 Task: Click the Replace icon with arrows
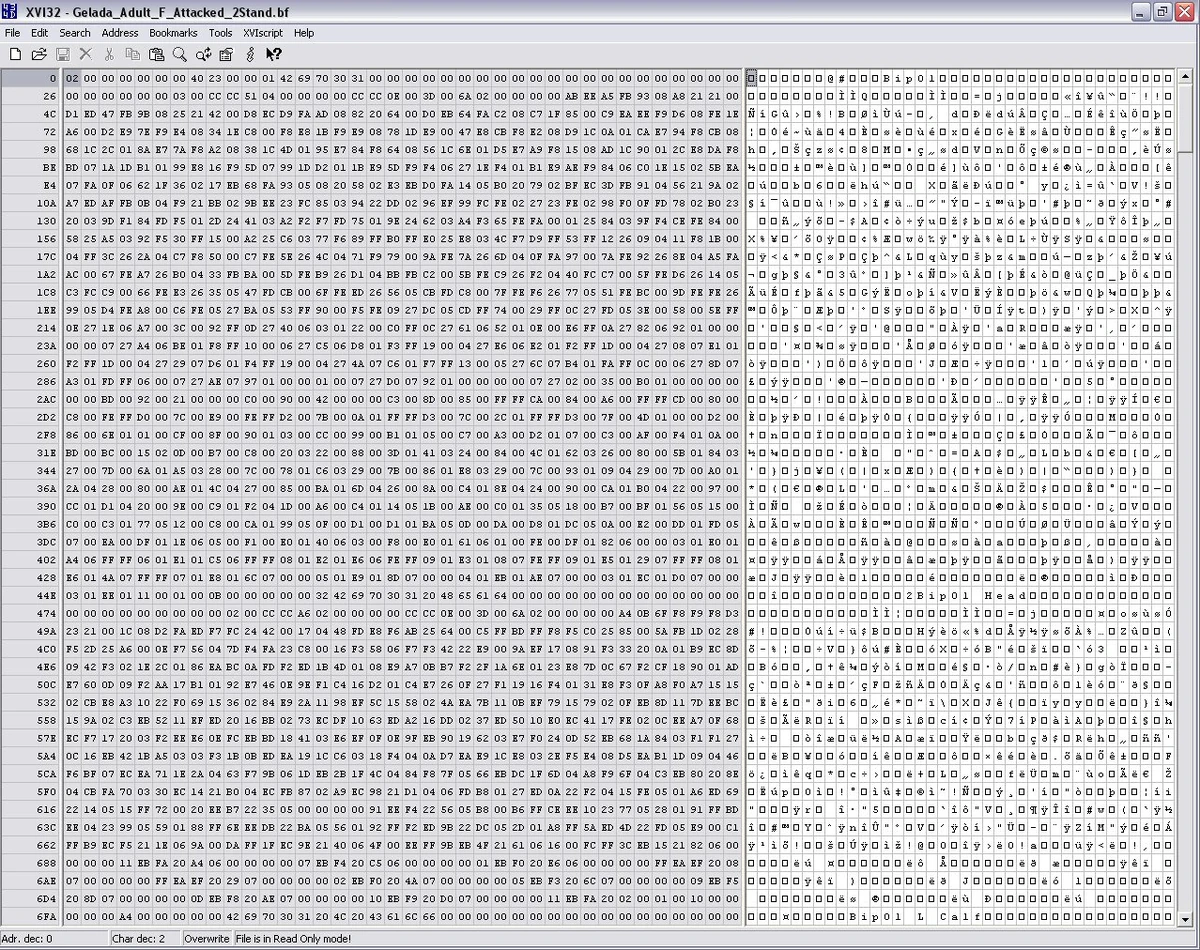(x=203, y=54)
